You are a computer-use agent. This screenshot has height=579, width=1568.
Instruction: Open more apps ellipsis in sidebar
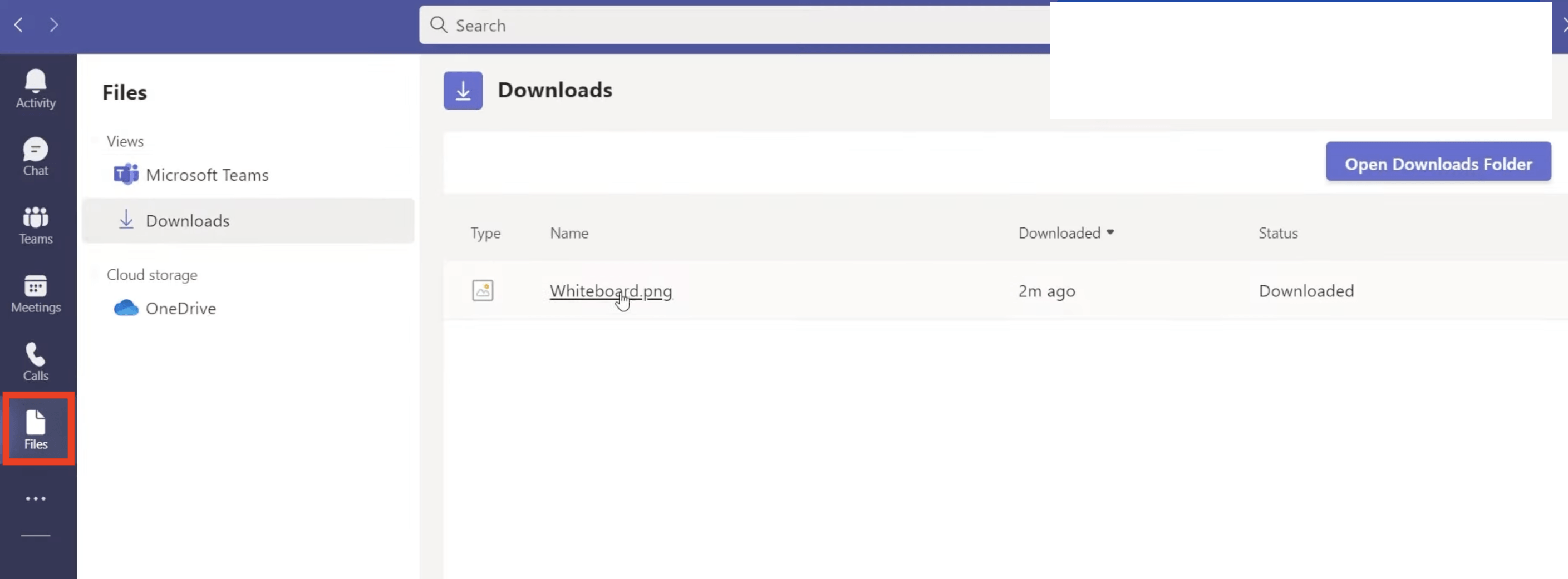point(35,499)
